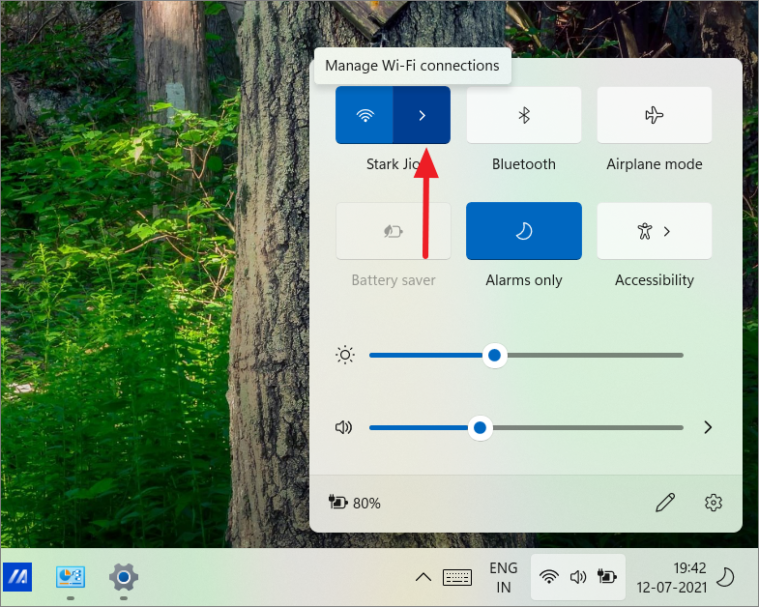The image size is (759, 607).
Task: Show hidden icons in taskbar tray
Action: click(423, 577)
